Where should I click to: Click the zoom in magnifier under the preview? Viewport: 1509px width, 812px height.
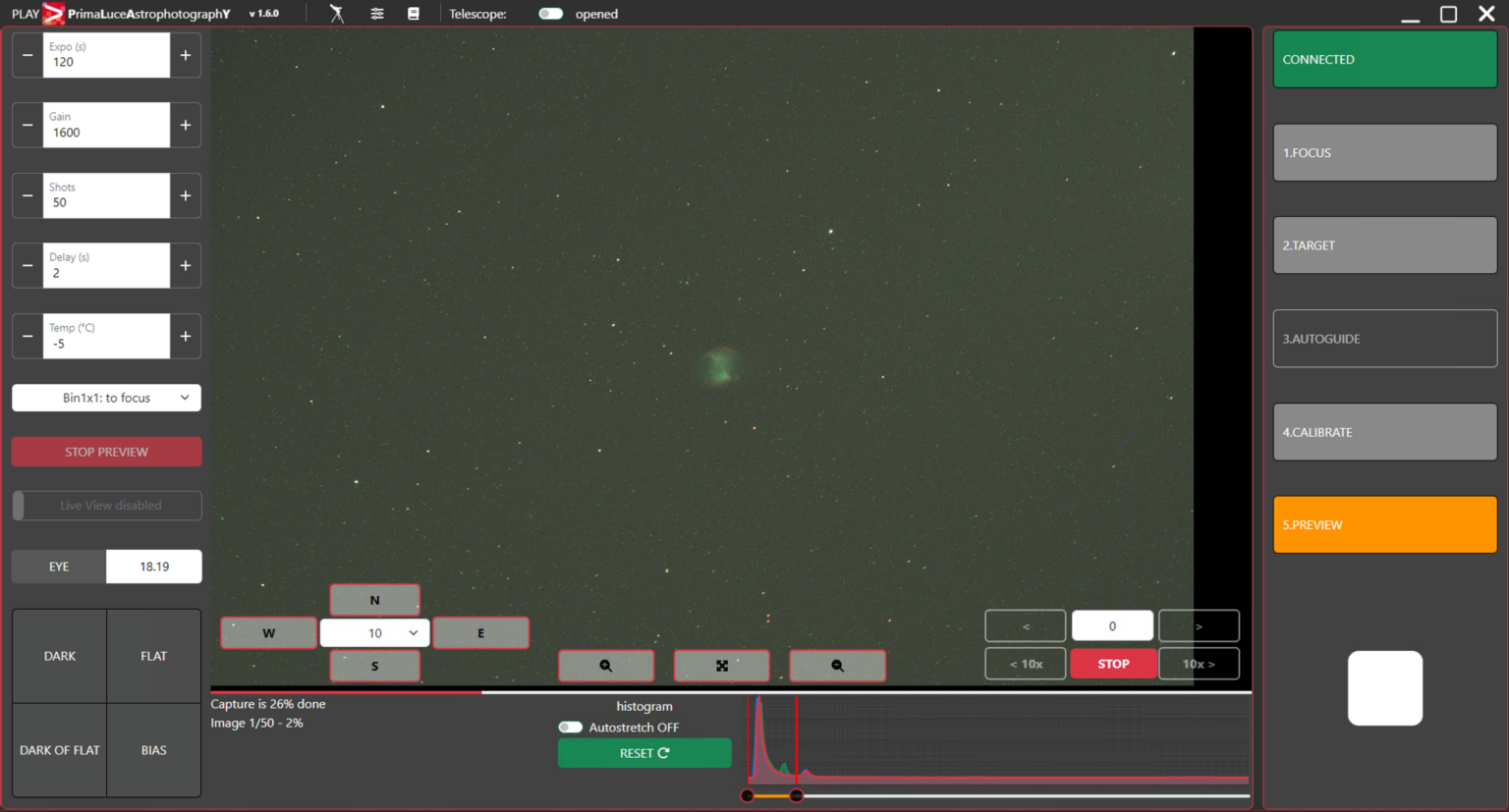[606, 665]
